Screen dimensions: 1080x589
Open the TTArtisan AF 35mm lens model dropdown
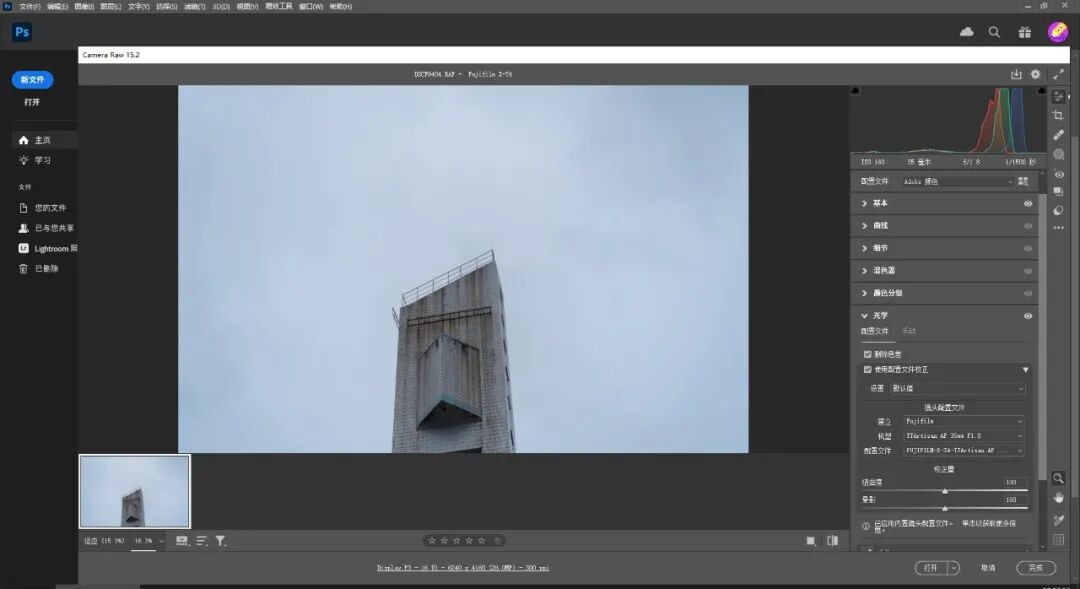click(x=964, y=435)
